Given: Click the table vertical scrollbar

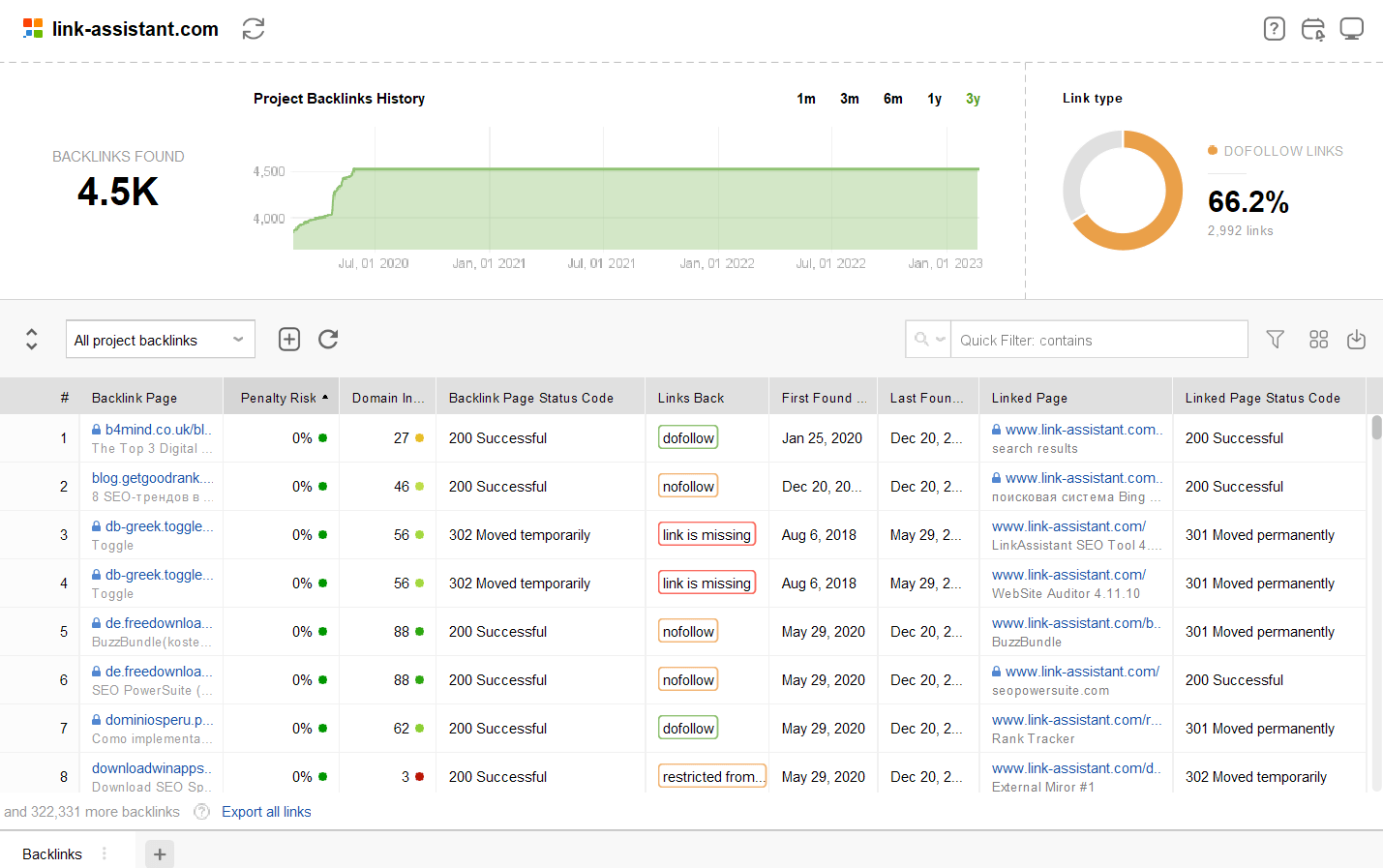Looking at the screenshot, I should point(1376,428).
